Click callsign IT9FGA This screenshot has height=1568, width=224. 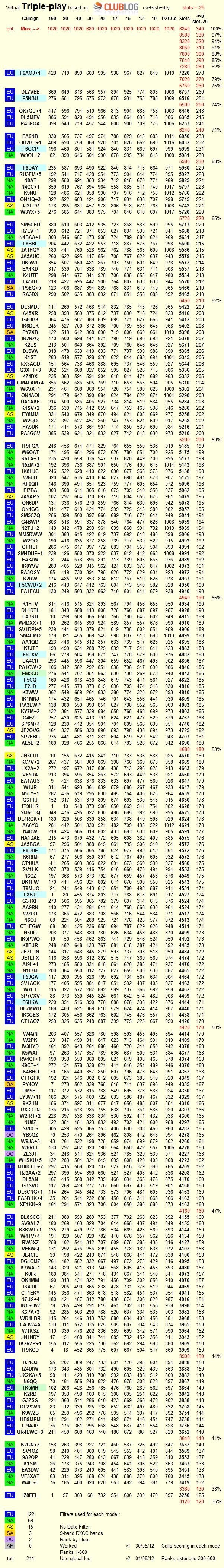[30, 446]
